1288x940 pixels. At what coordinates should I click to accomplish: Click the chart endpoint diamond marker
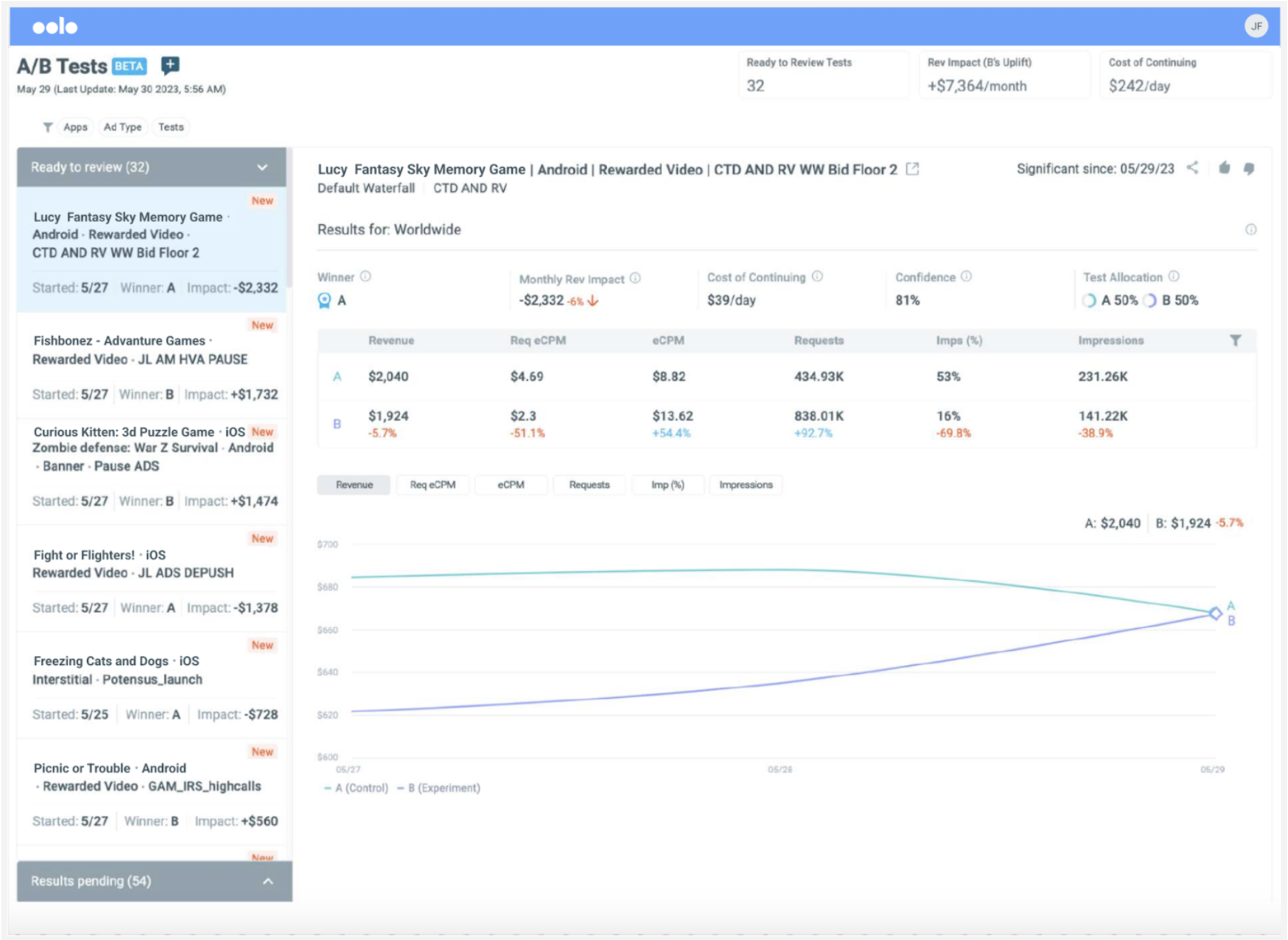click(x=1215, y=613)
